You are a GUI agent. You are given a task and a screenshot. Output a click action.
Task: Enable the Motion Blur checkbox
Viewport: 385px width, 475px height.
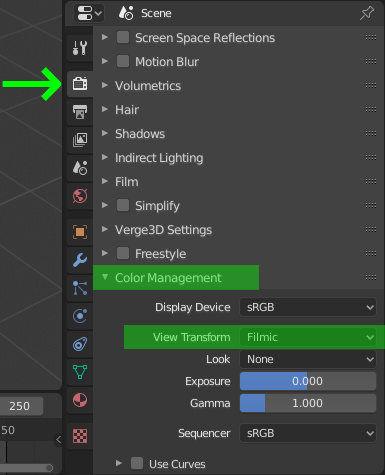coord(123,61)
